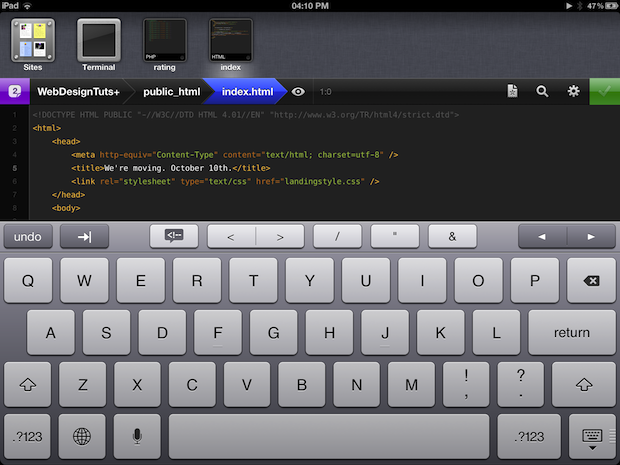The width and height of the screenshot is (620, 465).
Task: Tap the X key
Action: click(137, 384)
